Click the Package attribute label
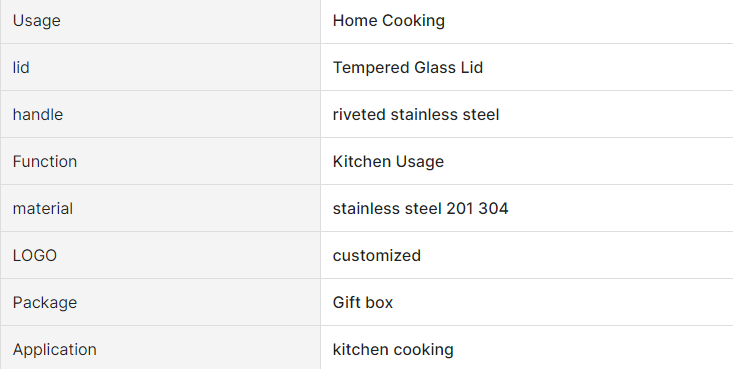Screen dimensions: 733x369 [x=45, y=303]
